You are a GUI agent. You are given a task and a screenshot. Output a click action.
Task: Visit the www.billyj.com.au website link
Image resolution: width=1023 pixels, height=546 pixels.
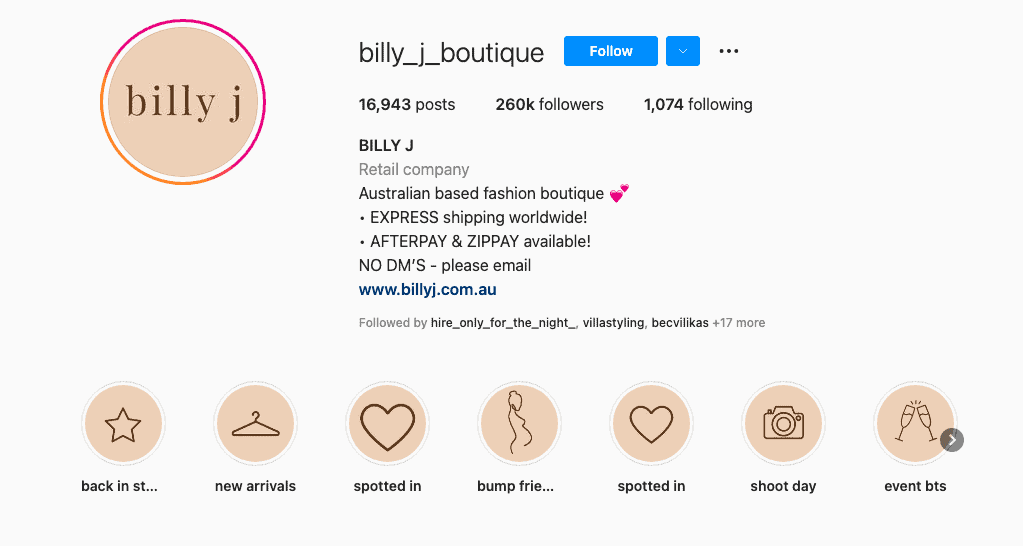pyautogui.click(x=427, y=290)
